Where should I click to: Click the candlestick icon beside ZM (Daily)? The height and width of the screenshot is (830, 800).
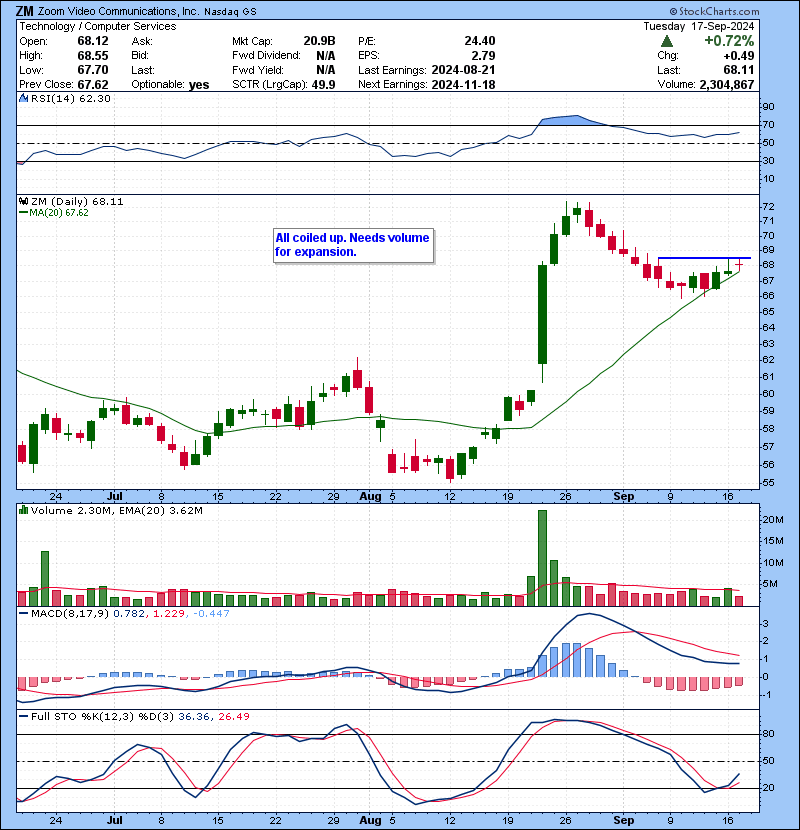coord(23,201)
